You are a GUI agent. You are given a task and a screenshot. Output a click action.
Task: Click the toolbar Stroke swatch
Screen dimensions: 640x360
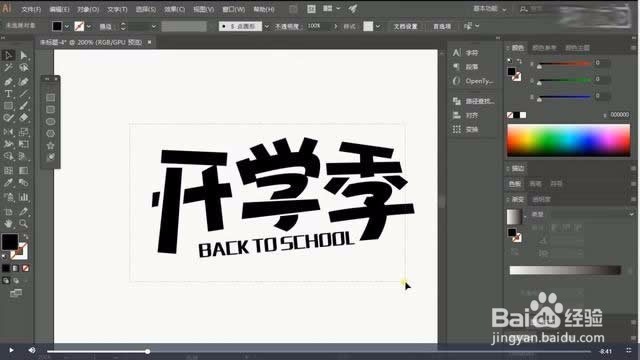tap(20, 251)
